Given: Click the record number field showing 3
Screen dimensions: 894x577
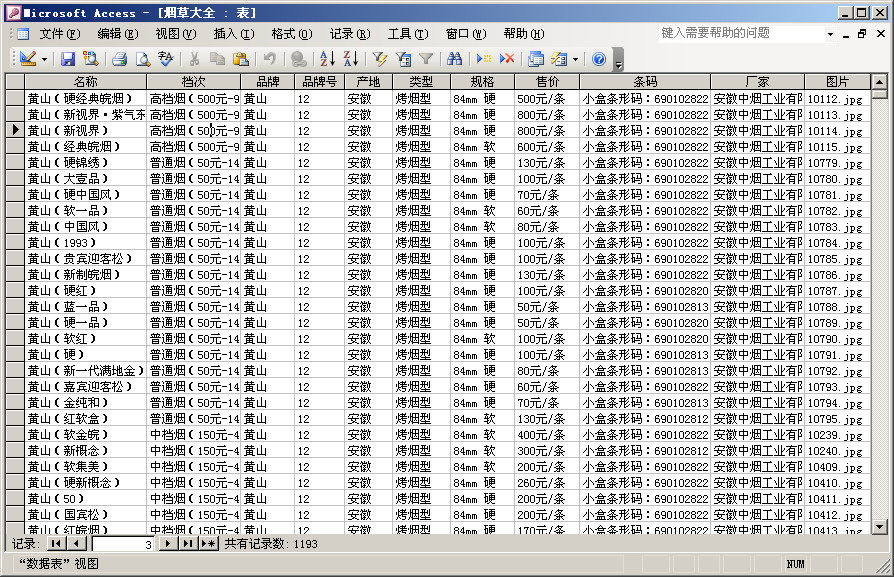Looking at the screenshot, I should (x=123, y=544).
